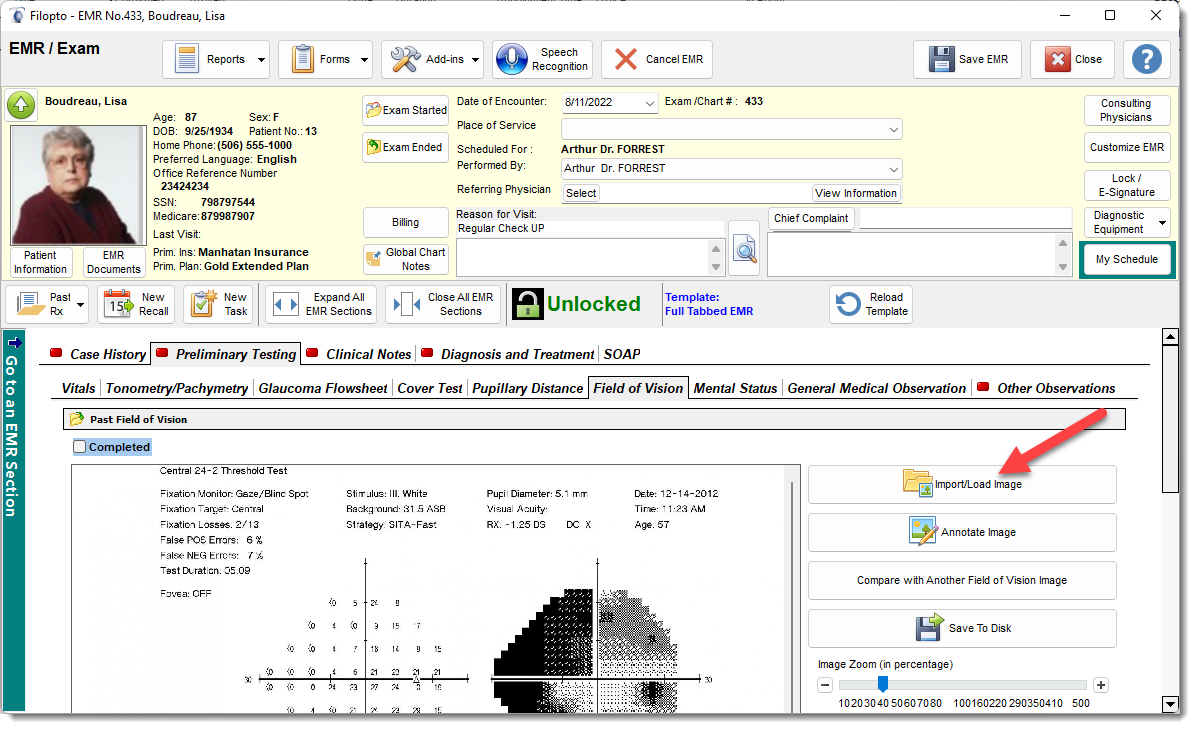This screenshot has width=1195, height=729.
Task: Click Expand All EMR Sections icon
Action: 286,305
